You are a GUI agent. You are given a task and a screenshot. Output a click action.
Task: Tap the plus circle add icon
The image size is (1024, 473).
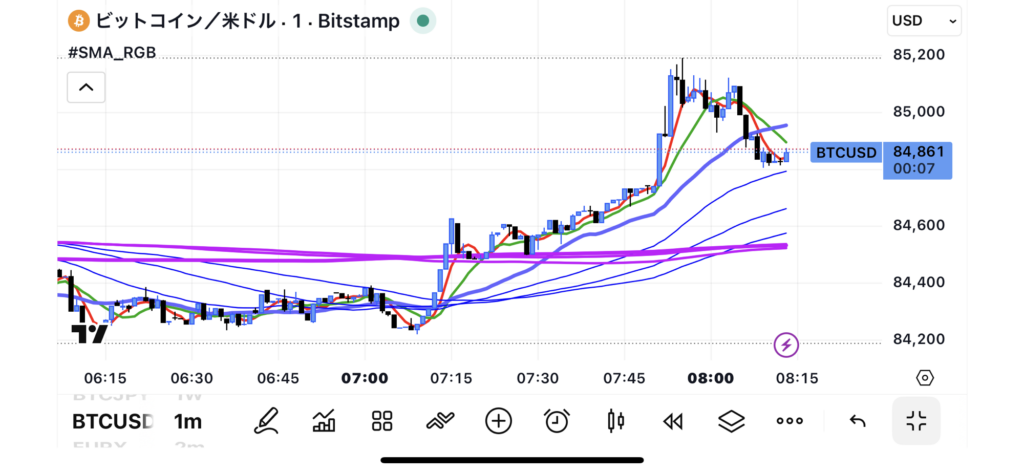point(498,421)
